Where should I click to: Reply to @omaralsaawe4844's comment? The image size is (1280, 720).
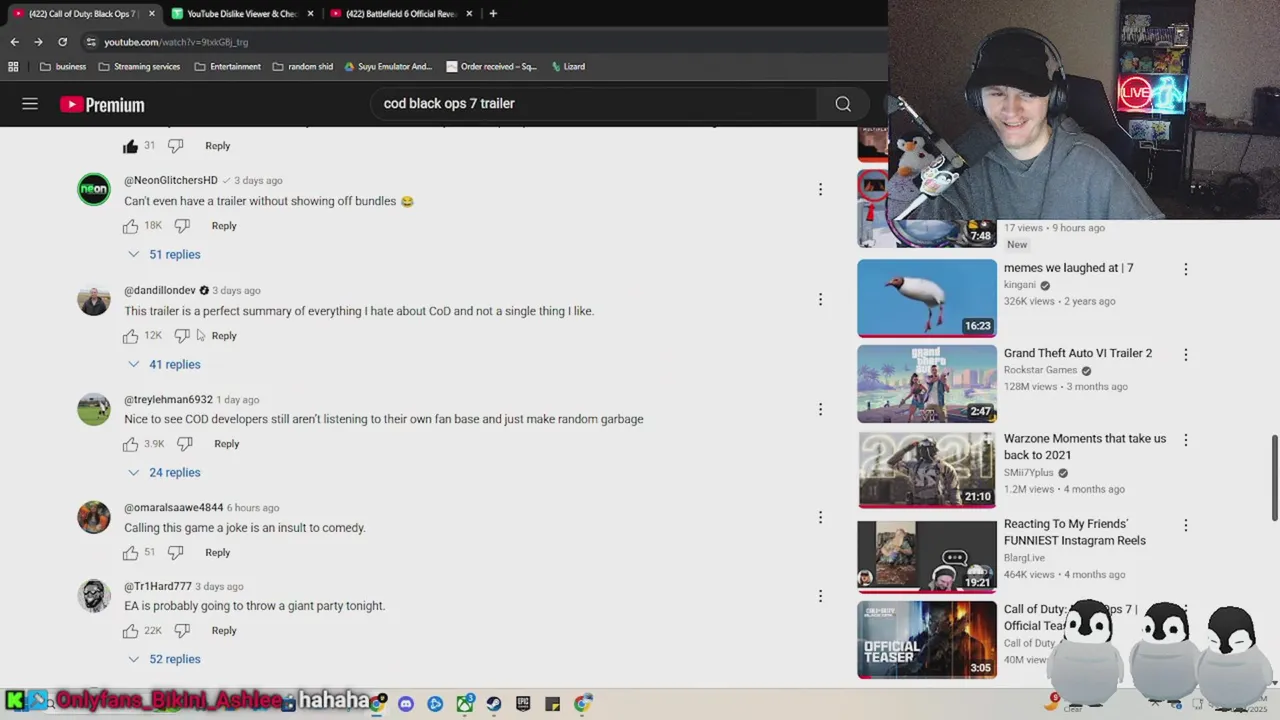217,552
